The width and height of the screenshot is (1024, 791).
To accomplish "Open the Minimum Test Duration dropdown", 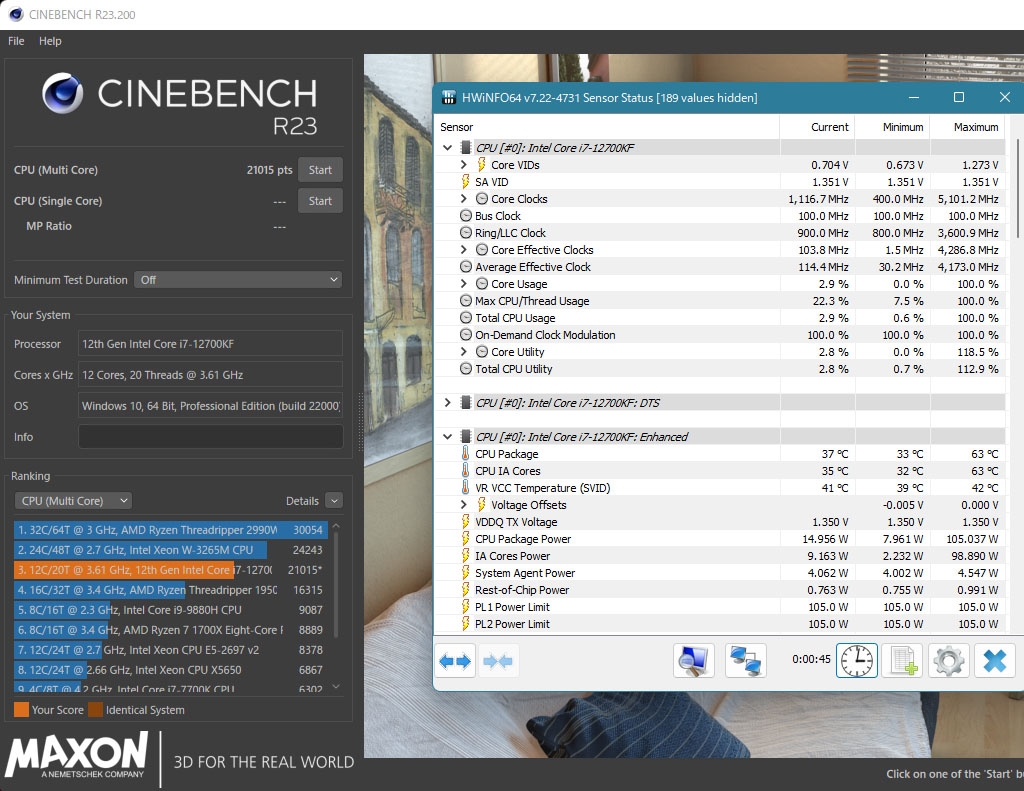I will pyautogui.click(x=238, y=280).
